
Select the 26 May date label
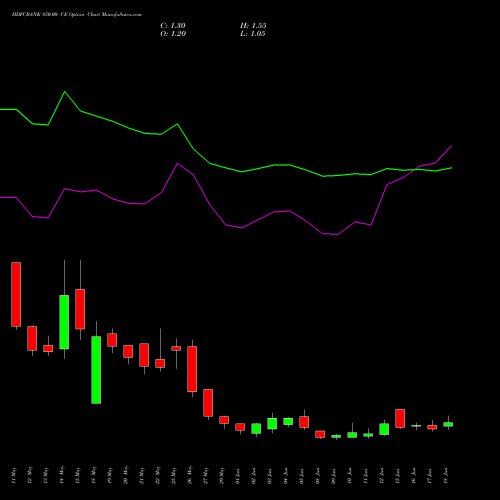coord(190,476)
